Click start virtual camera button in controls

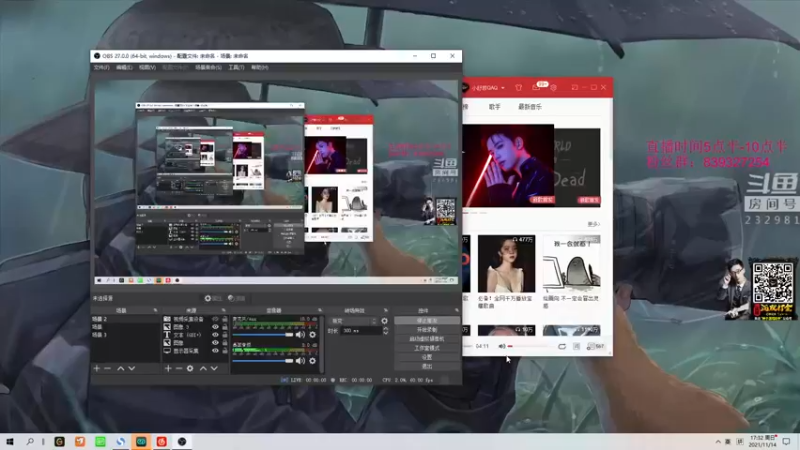coord(427,339)
